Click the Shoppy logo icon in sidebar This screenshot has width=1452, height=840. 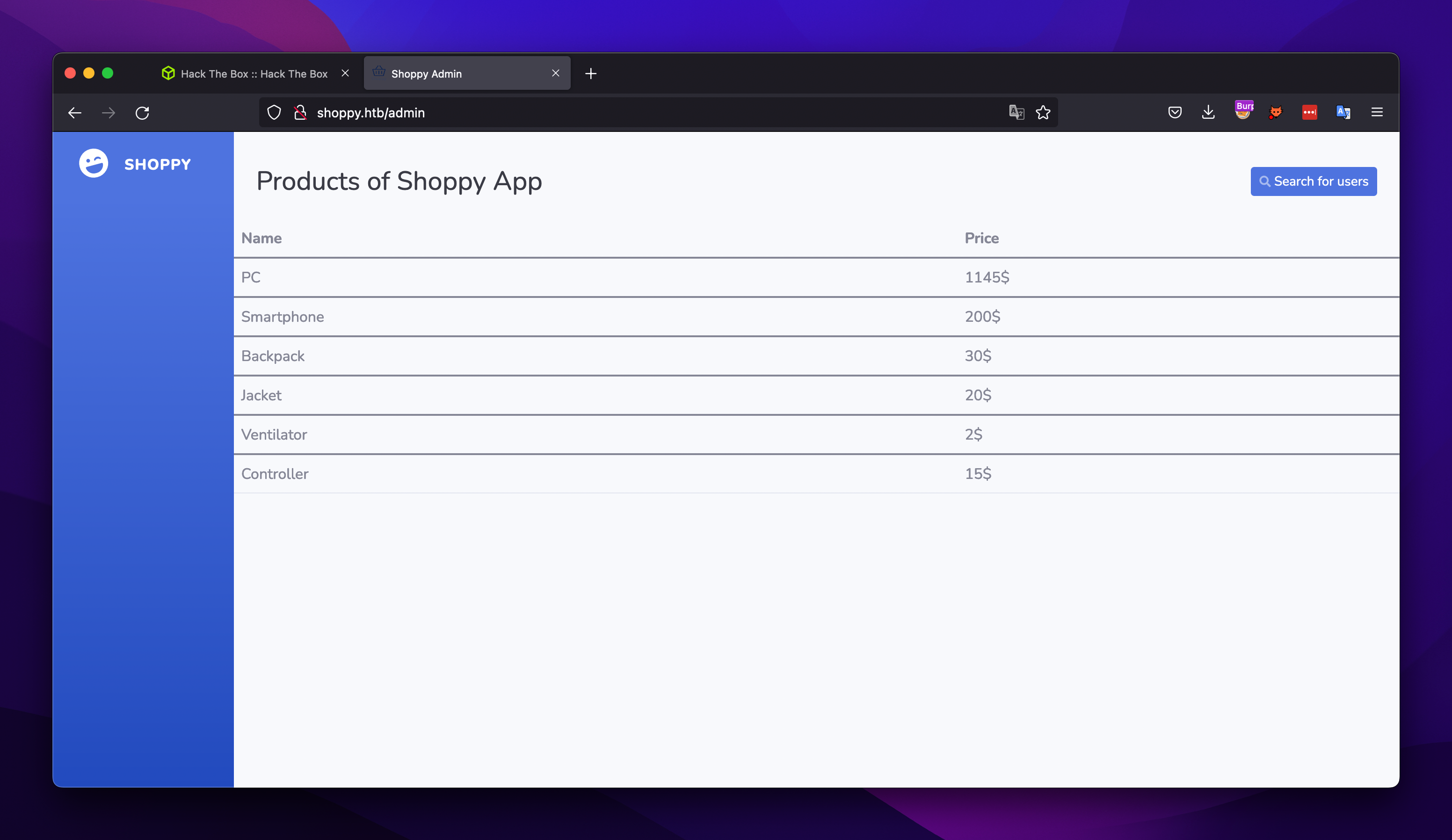coord(93,163)
